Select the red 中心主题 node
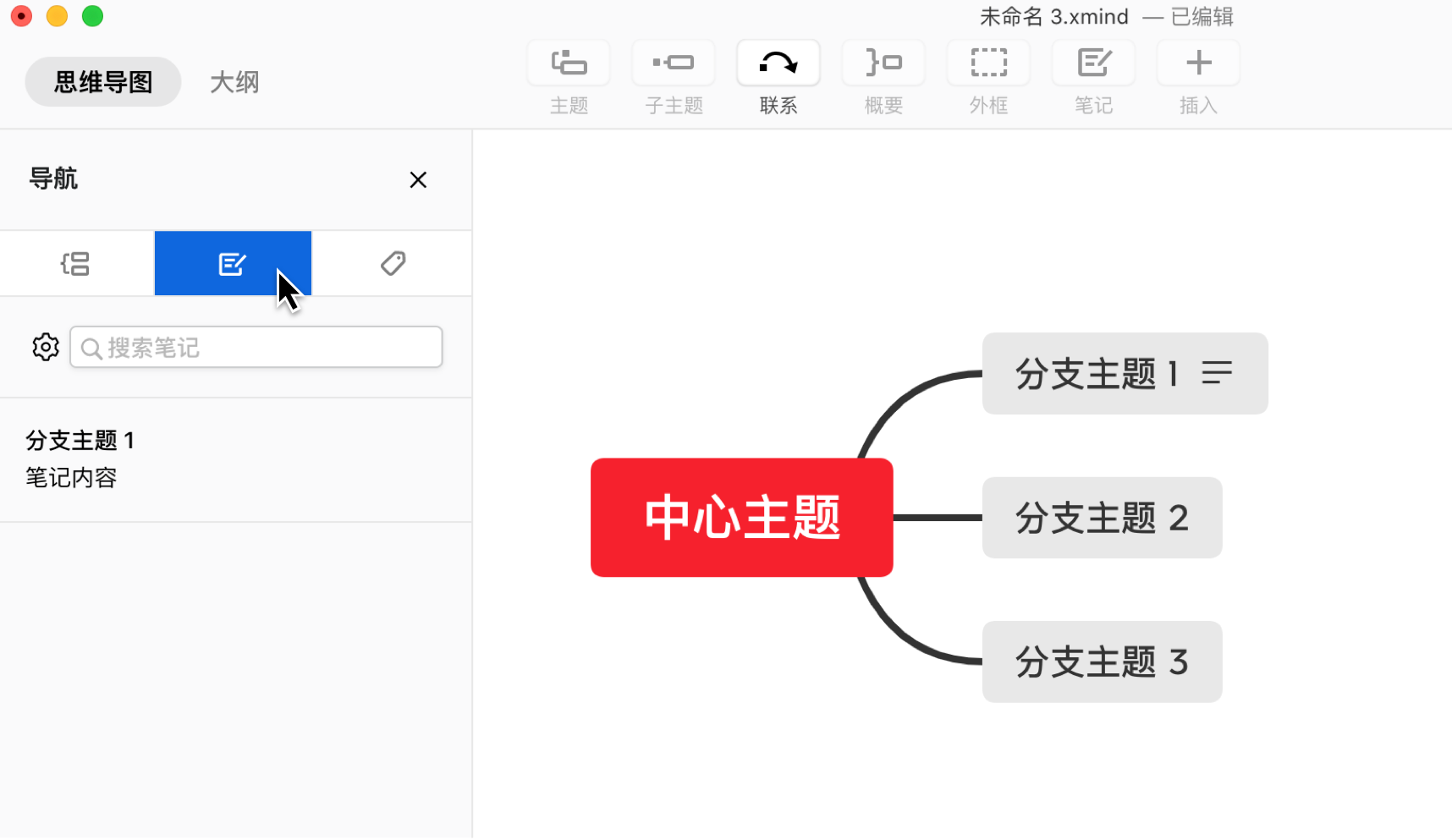 (x=742, y=518)
